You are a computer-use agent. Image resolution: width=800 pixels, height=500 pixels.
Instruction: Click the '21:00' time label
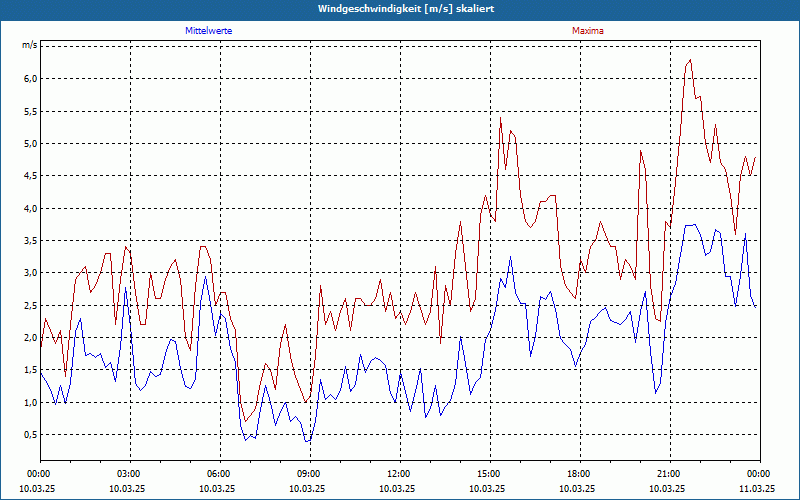pyautogui.click(x=670, y=474)
